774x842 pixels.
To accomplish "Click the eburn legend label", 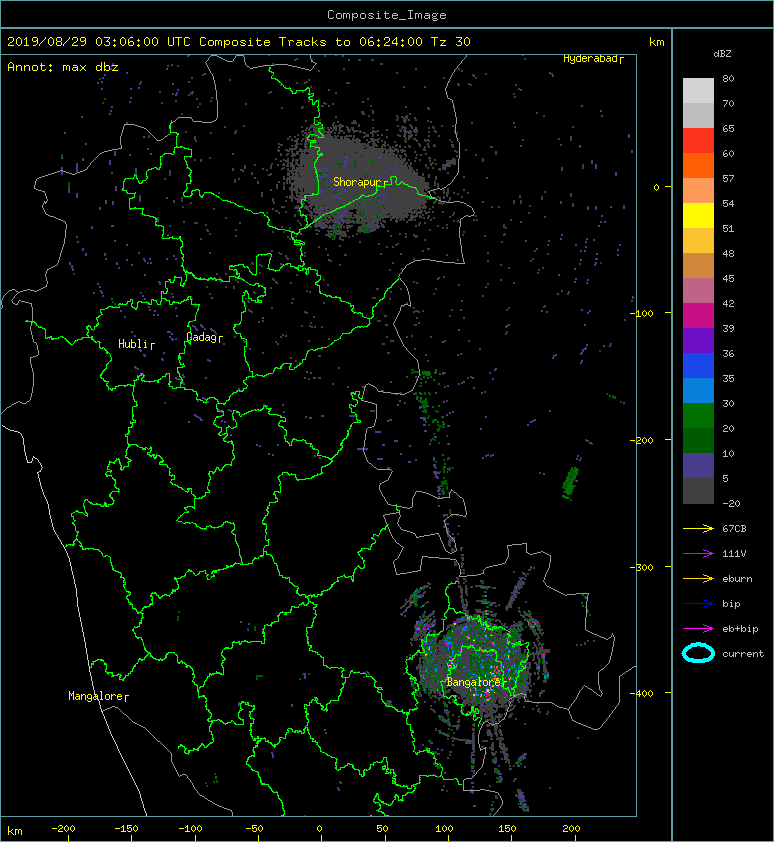I will coord(737,579).
